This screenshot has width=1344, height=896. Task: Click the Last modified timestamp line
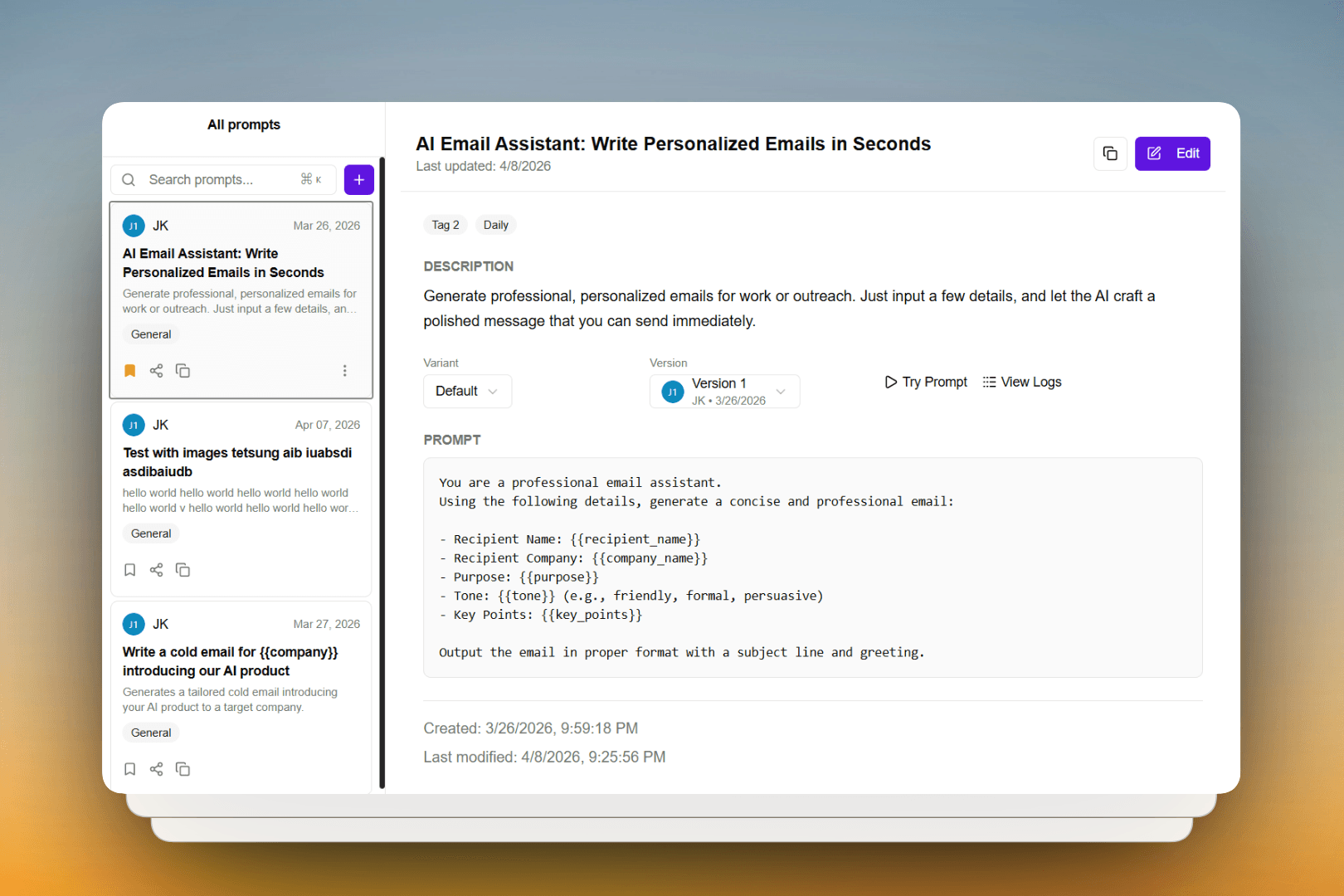[x=544, y=757]
